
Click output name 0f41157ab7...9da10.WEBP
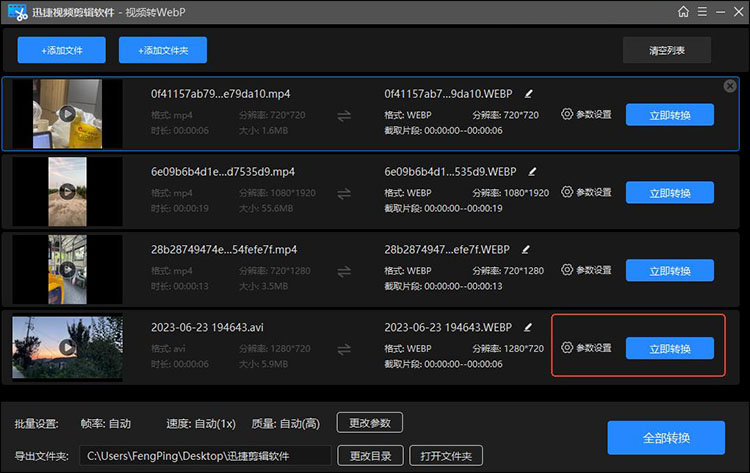click(448, 94)
